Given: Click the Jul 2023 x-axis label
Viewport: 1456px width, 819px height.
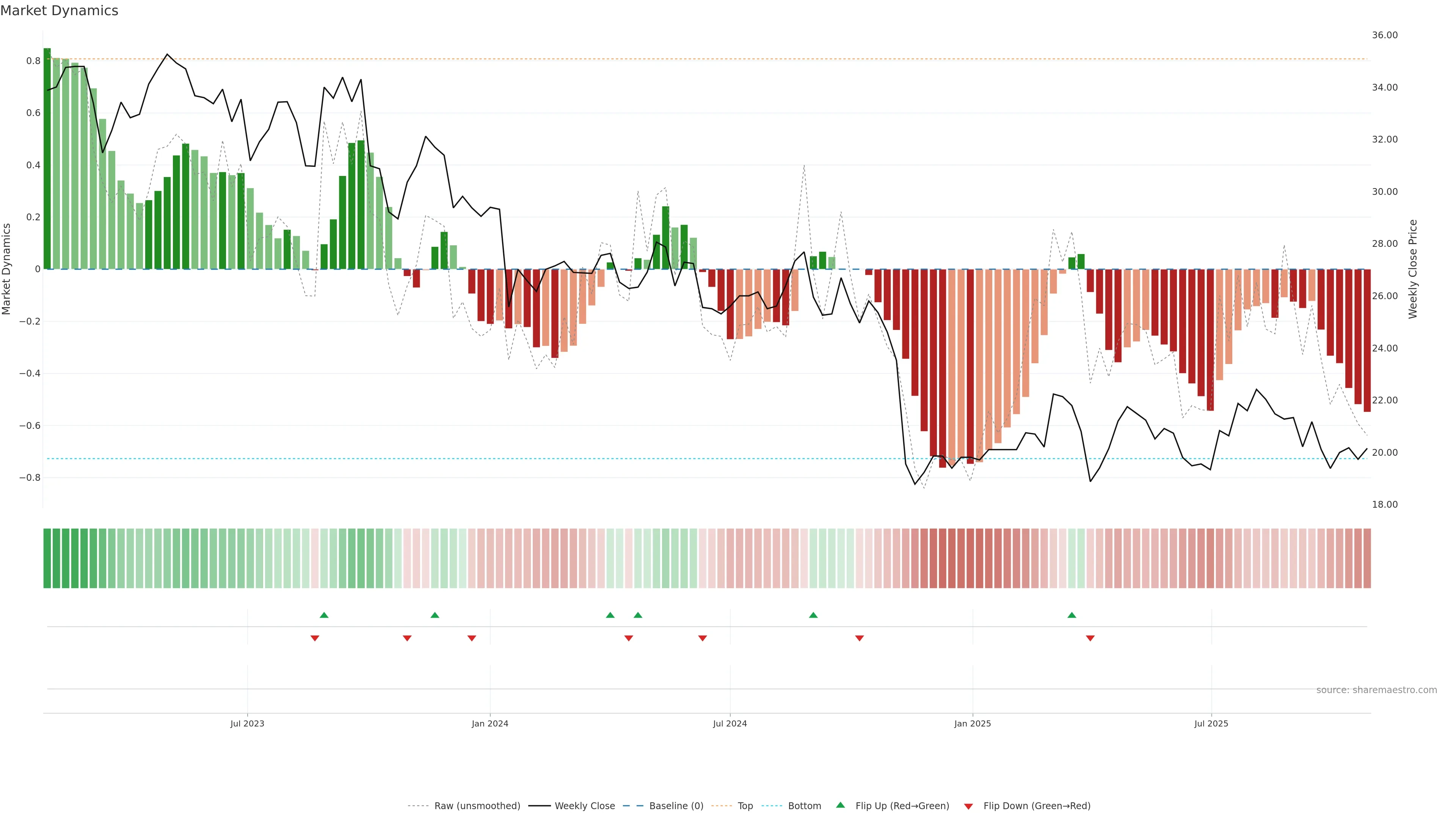Looking at the screenshot, I should (x=247, y=723).
